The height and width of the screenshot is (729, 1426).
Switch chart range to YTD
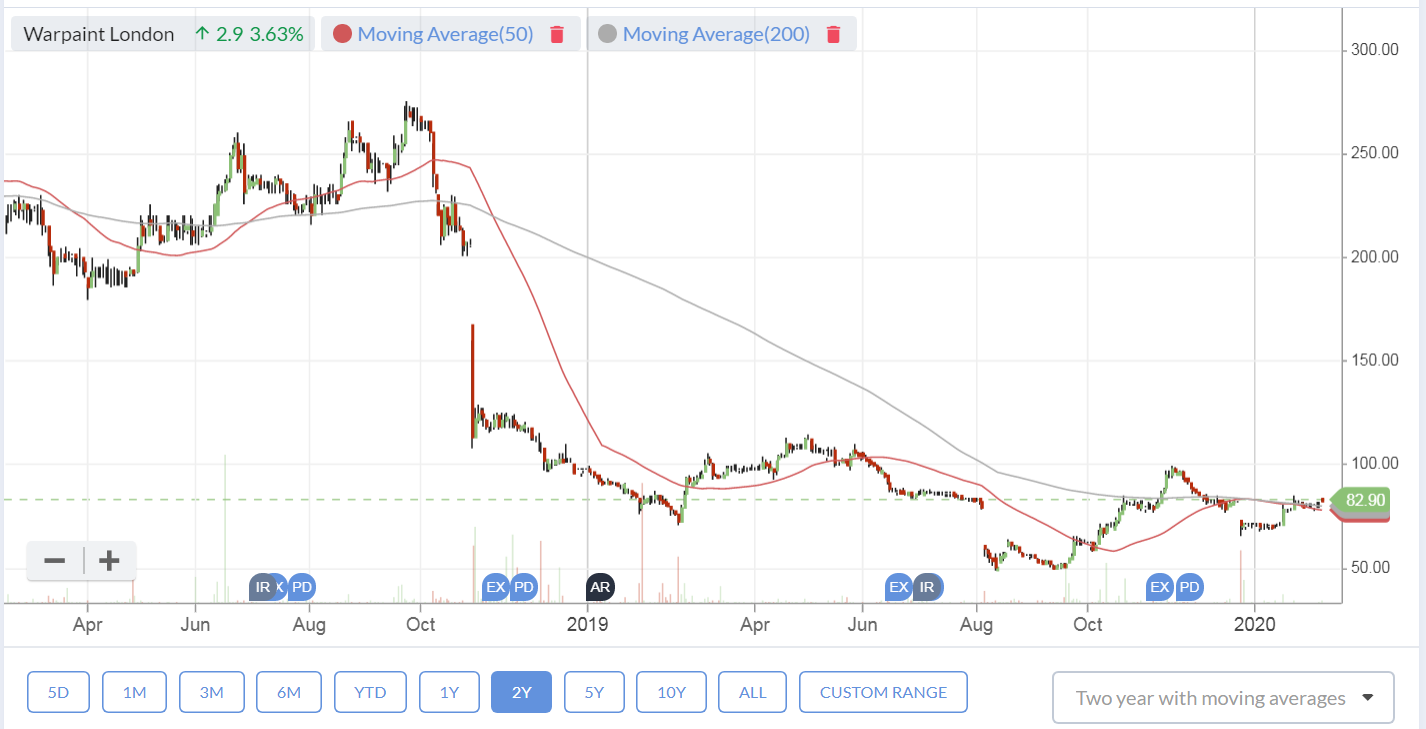pyautogui.click(x=370, y=692)
